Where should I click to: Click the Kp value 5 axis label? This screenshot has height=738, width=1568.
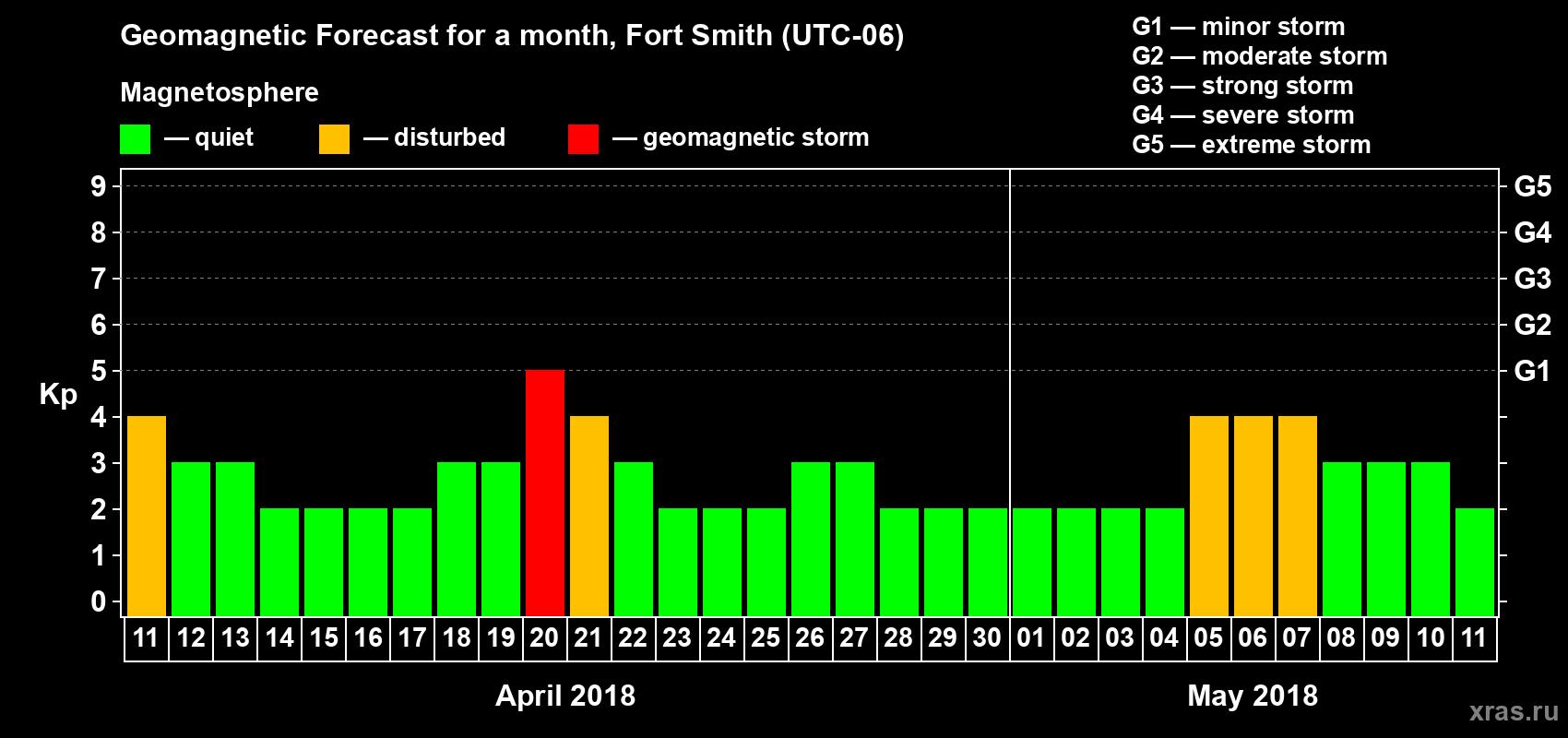[x=99, y=371]
